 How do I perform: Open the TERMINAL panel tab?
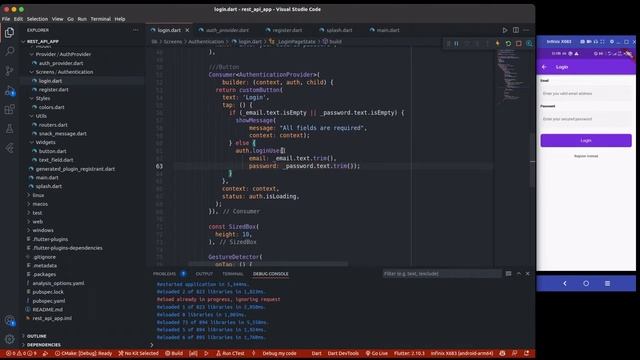pos(233,274)
